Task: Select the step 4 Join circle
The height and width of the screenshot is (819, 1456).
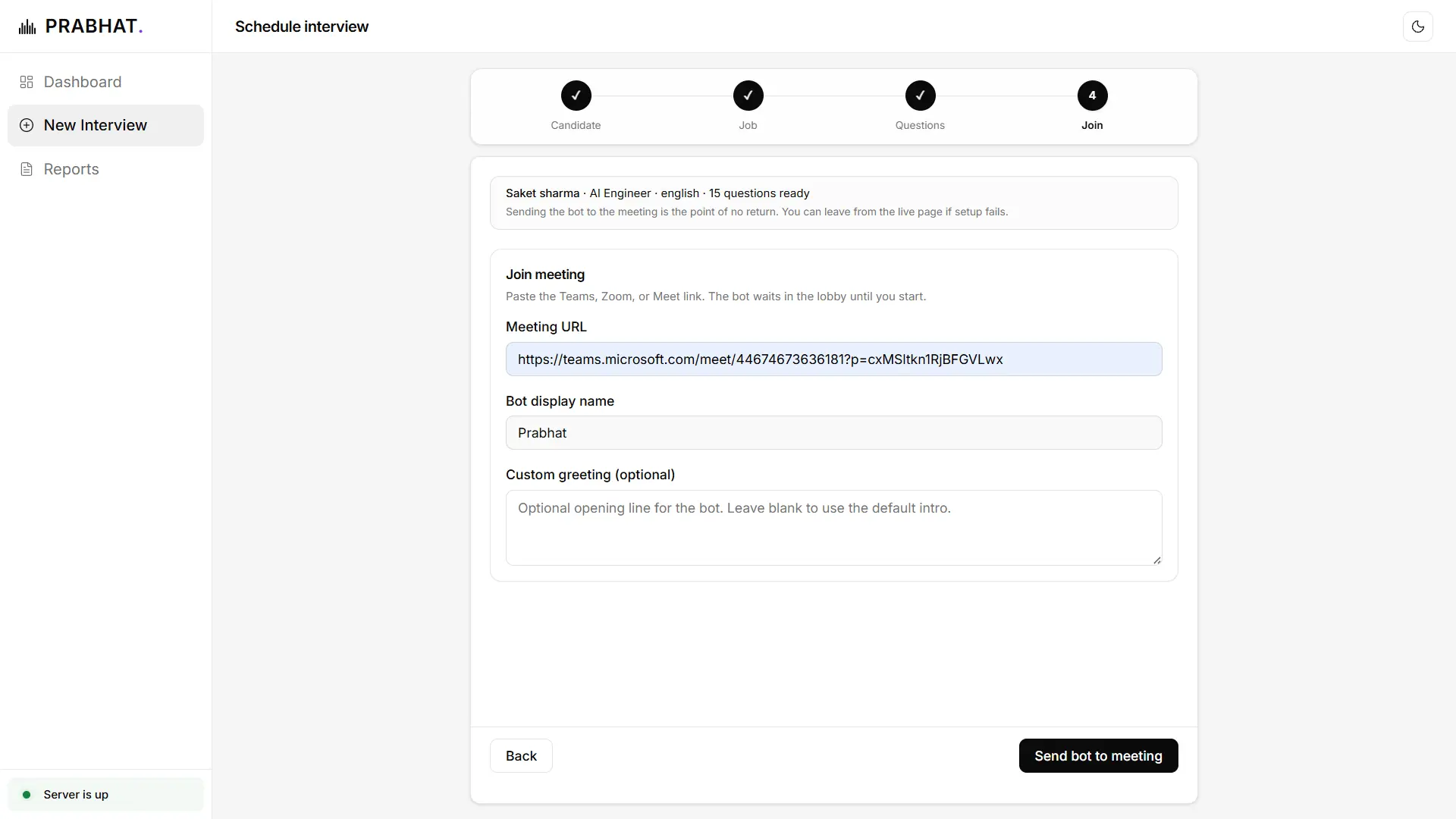Action: point(1092,96)
